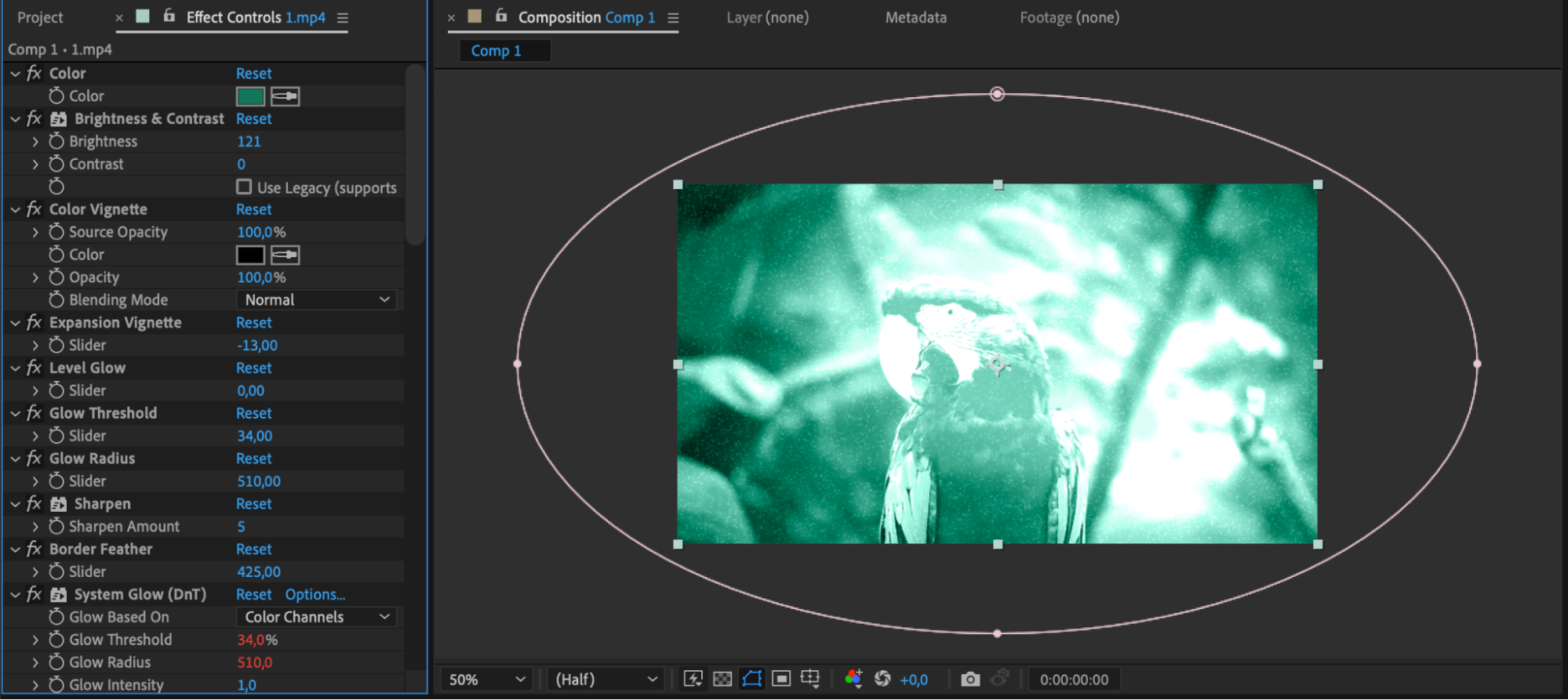The image size is (1568, 700).
Task: Switch to the Metadata tab
Action: click(915, 17)
